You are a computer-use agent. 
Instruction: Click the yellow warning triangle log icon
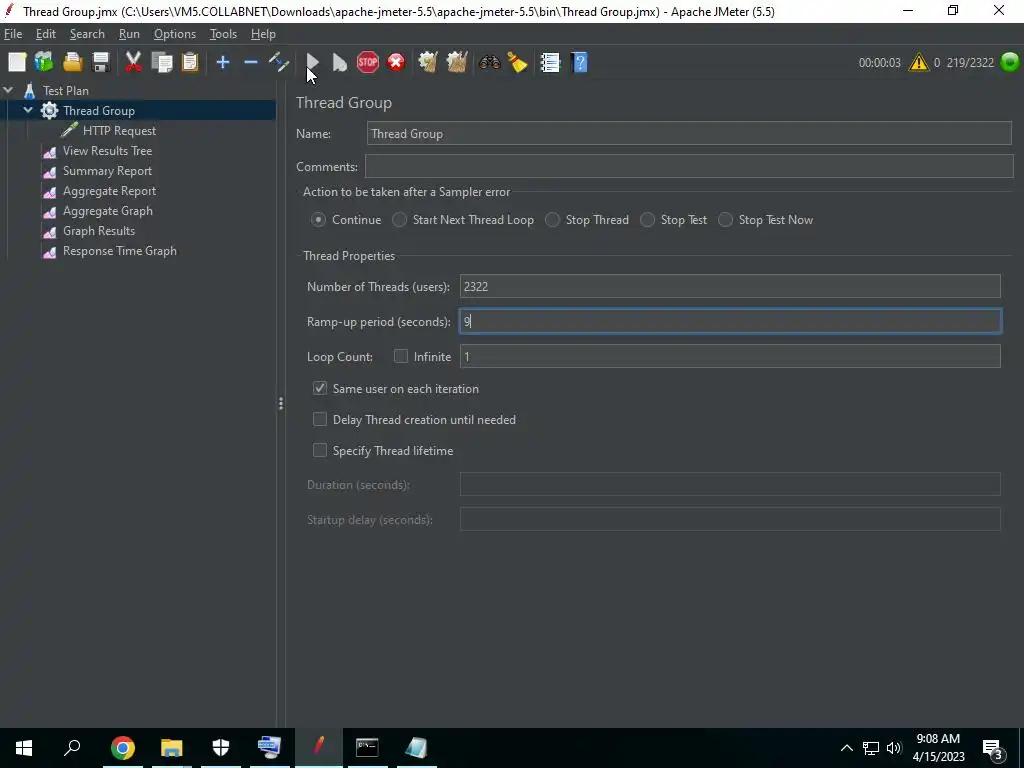(918, 62)
